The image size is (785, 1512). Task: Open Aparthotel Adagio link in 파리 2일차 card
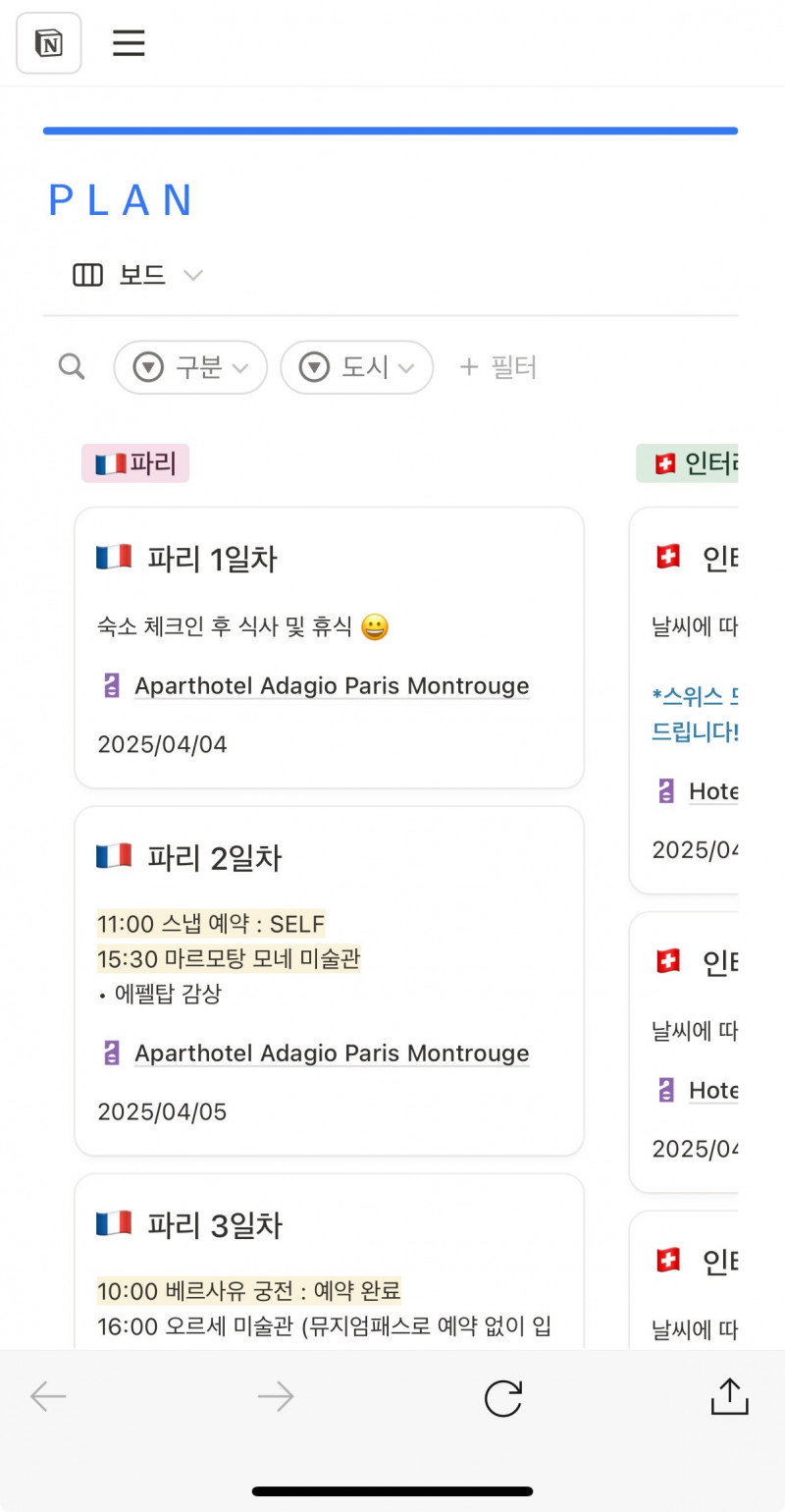point(332,1053)
